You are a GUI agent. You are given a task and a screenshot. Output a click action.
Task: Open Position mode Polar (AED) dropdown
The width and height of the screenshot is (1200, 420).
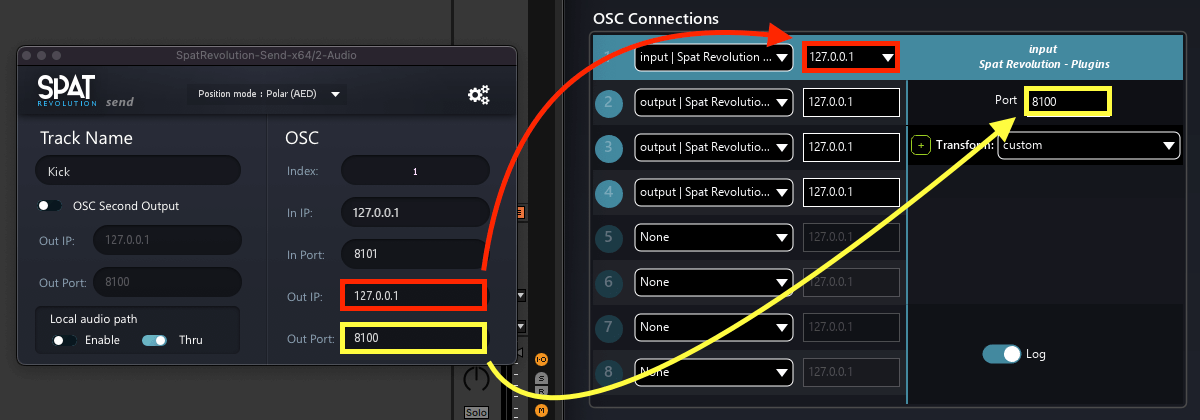[268, 95]
